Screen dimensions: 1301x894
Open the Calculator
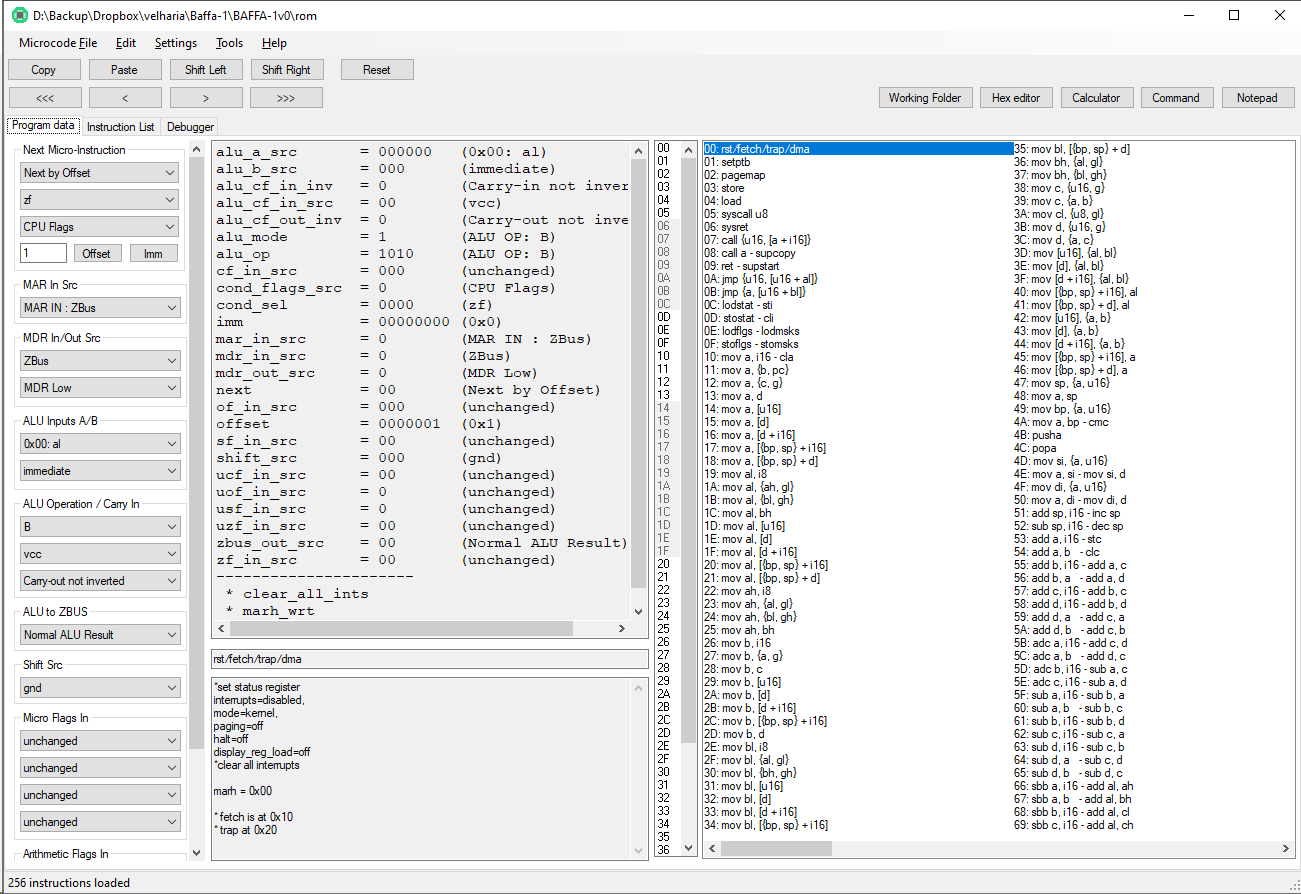tap(1097, 98)
